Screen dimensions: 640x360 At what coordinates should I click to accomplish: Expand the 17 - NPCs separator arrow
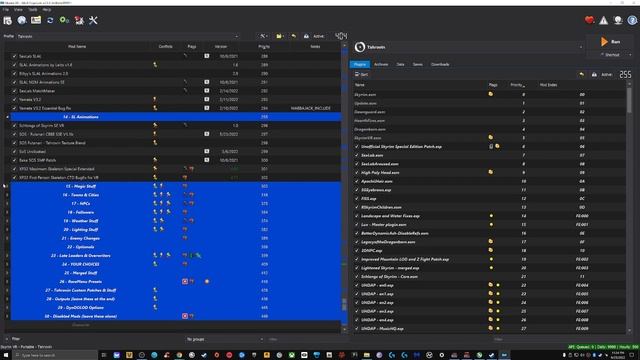pos(7,203)
